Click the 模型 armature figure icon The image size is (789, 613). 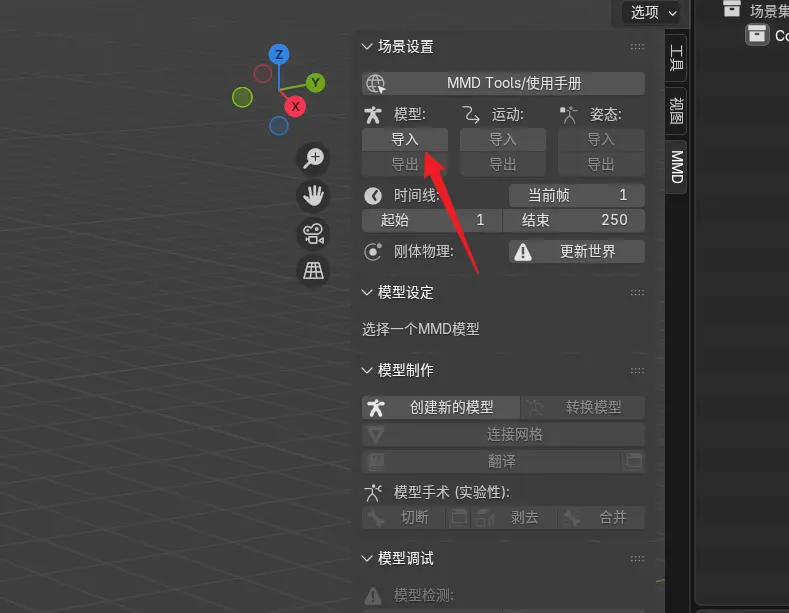tap(373, 115)
